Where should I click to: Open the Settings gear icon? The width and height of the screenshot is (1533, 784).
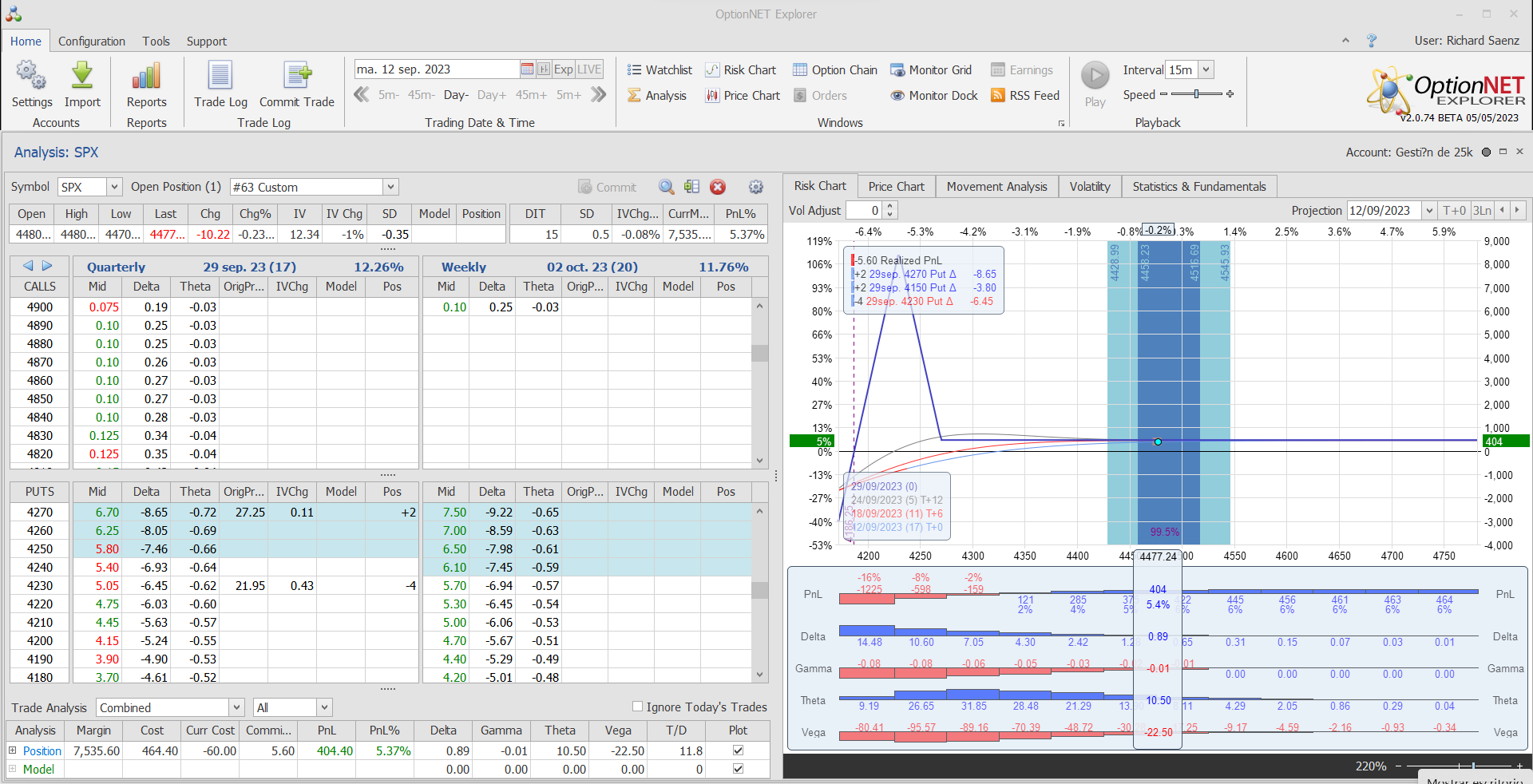point(32,77)
